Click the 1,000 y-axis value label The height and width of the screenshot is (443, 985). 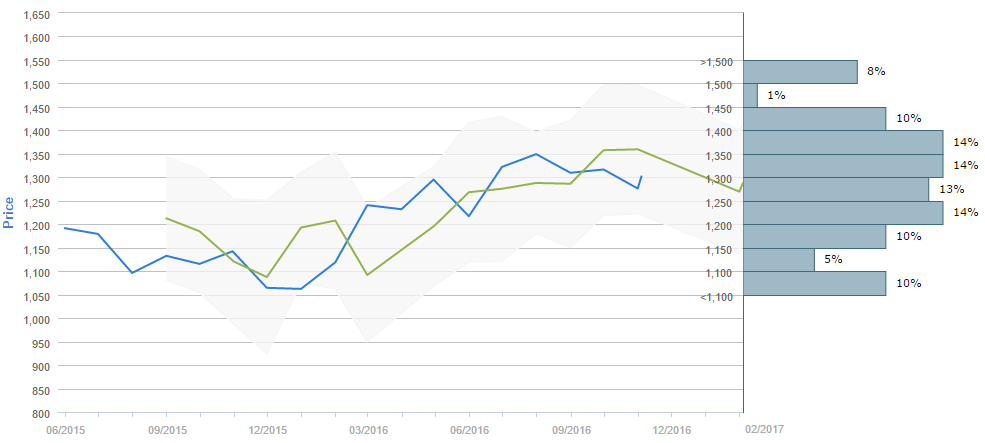coord(36,320)
